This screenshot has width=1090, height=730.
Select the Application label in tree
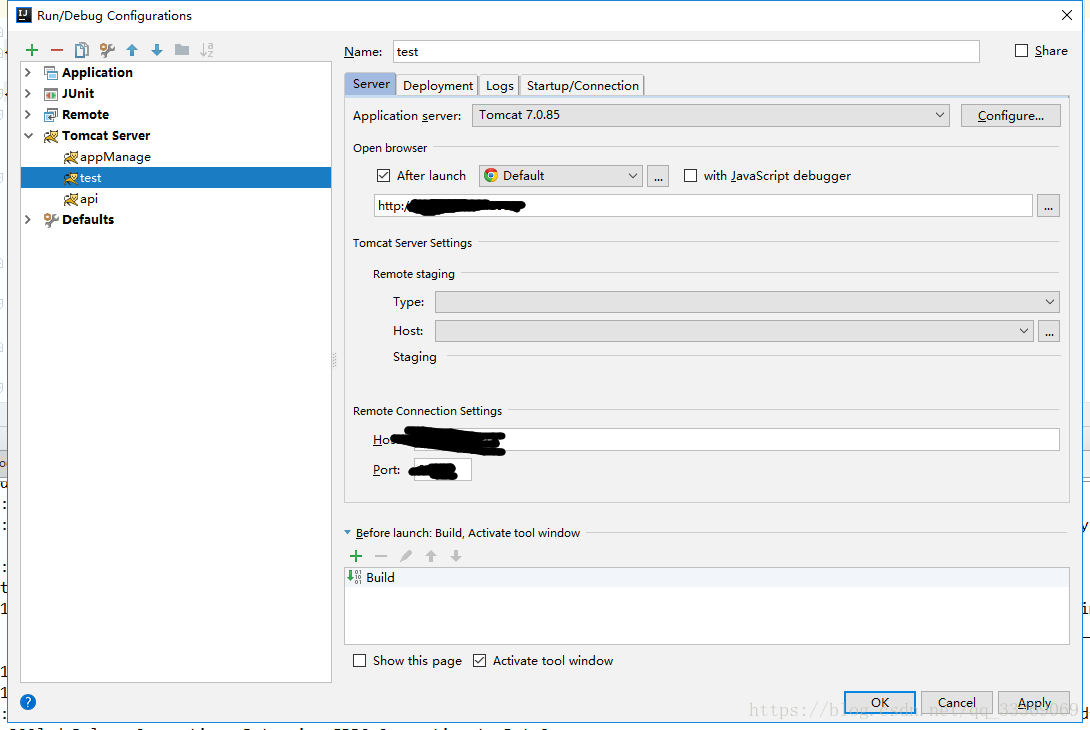(97, 72)
